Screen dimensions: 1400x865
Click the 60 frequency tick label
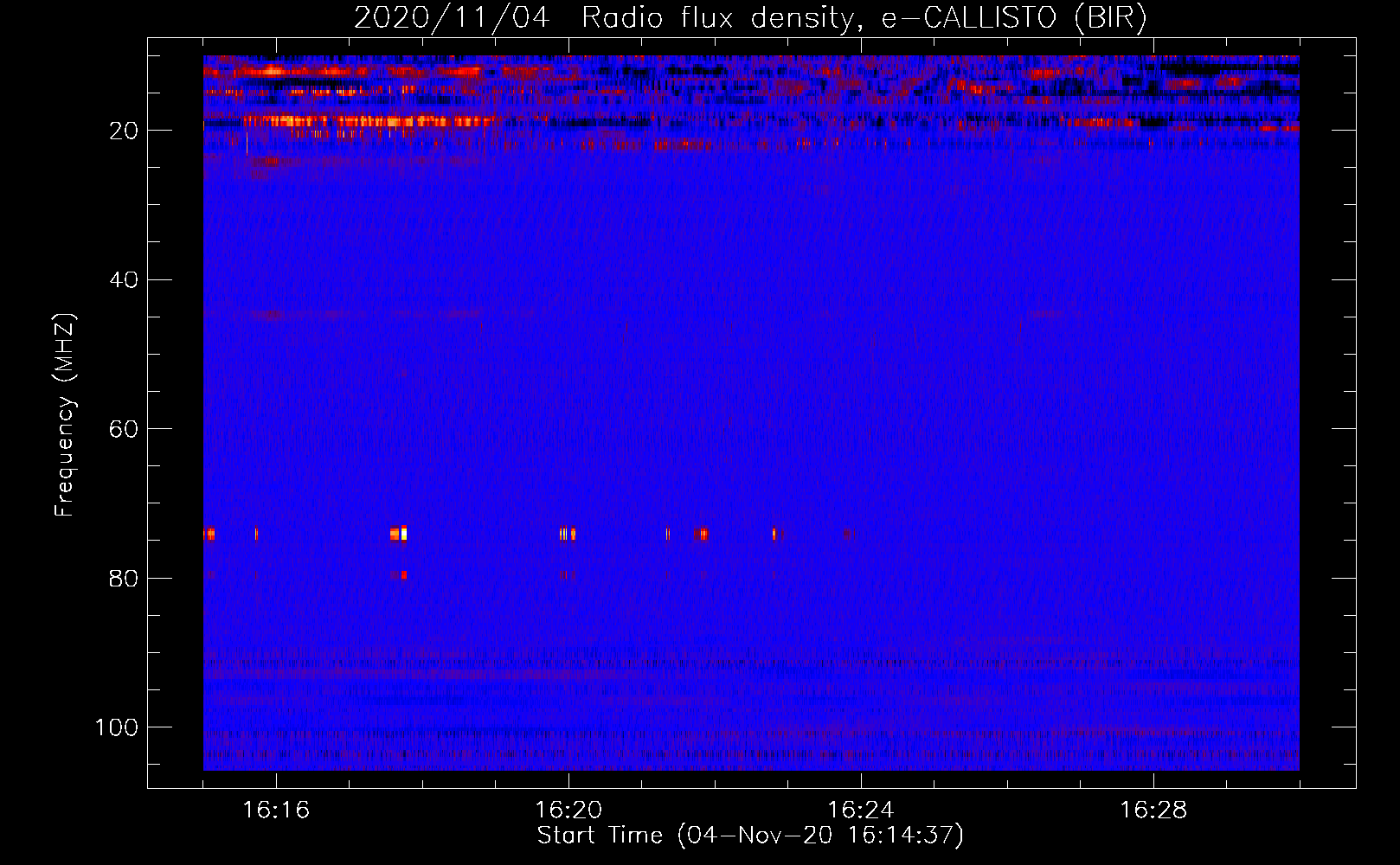pyautogui.click(x=124, y=429)
